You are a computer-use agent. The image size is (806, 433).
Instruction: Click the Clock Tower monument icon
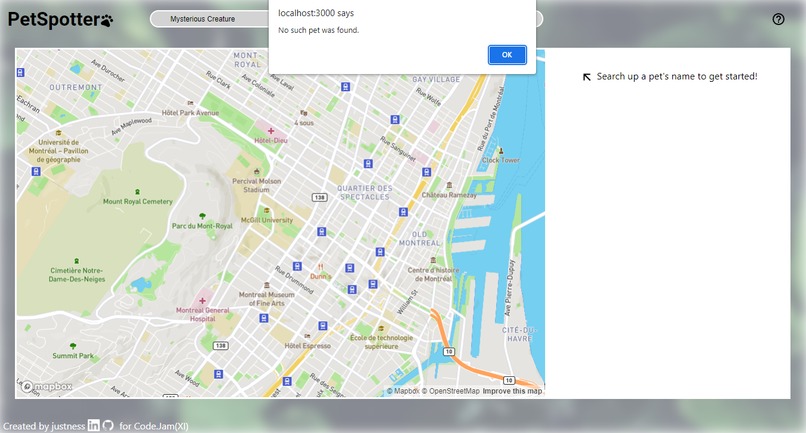[x=501, y=151]
